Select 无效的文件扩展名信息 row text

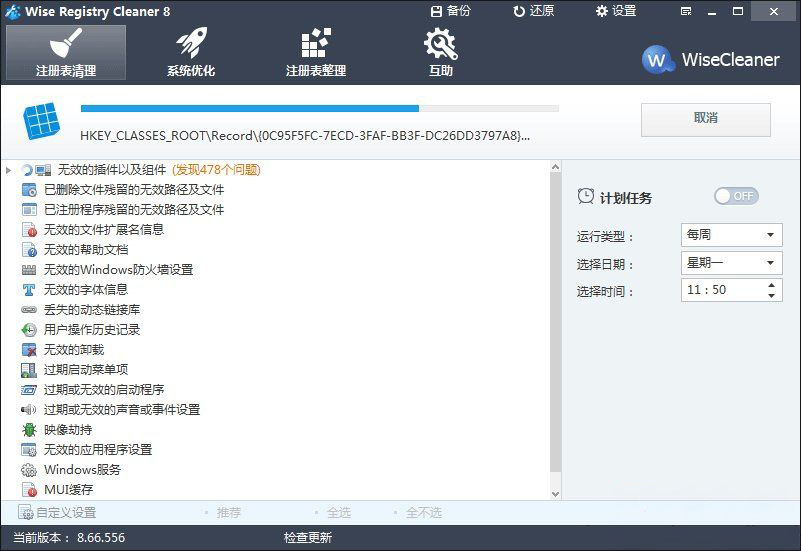tap(104, 230)
